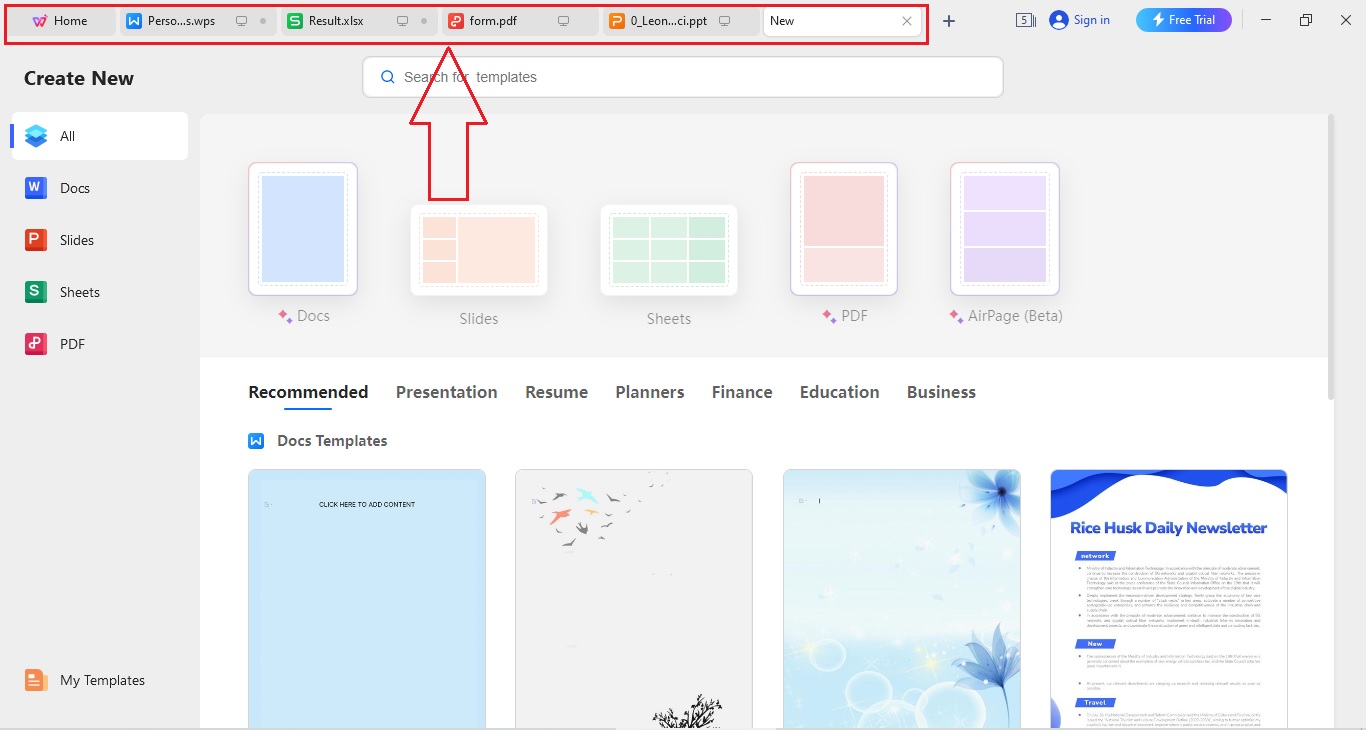
Task: Switch to the Perso...s.wps document tab
Action: [x=197, y=21]
